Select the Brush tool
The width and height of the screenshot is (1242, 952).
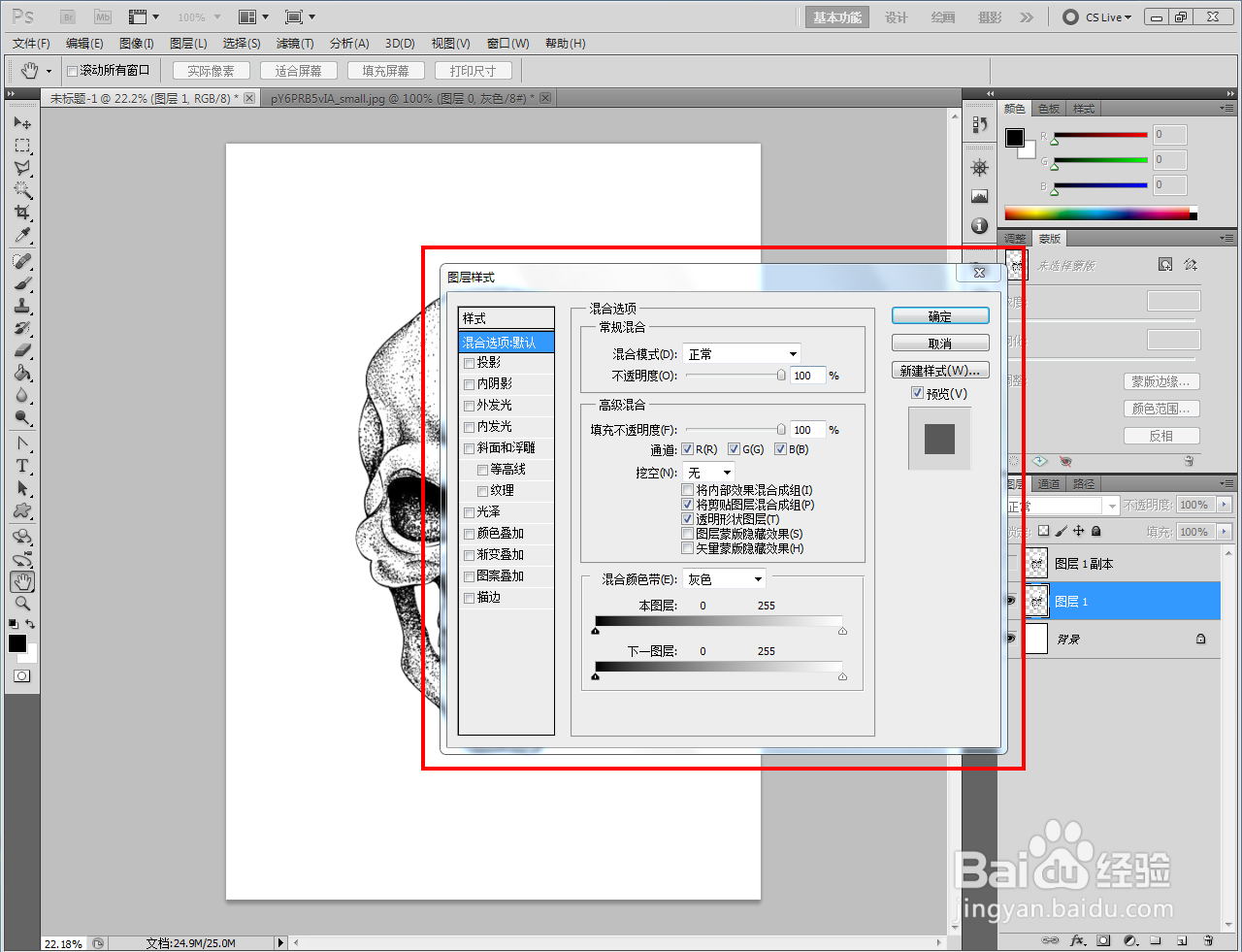22,284
